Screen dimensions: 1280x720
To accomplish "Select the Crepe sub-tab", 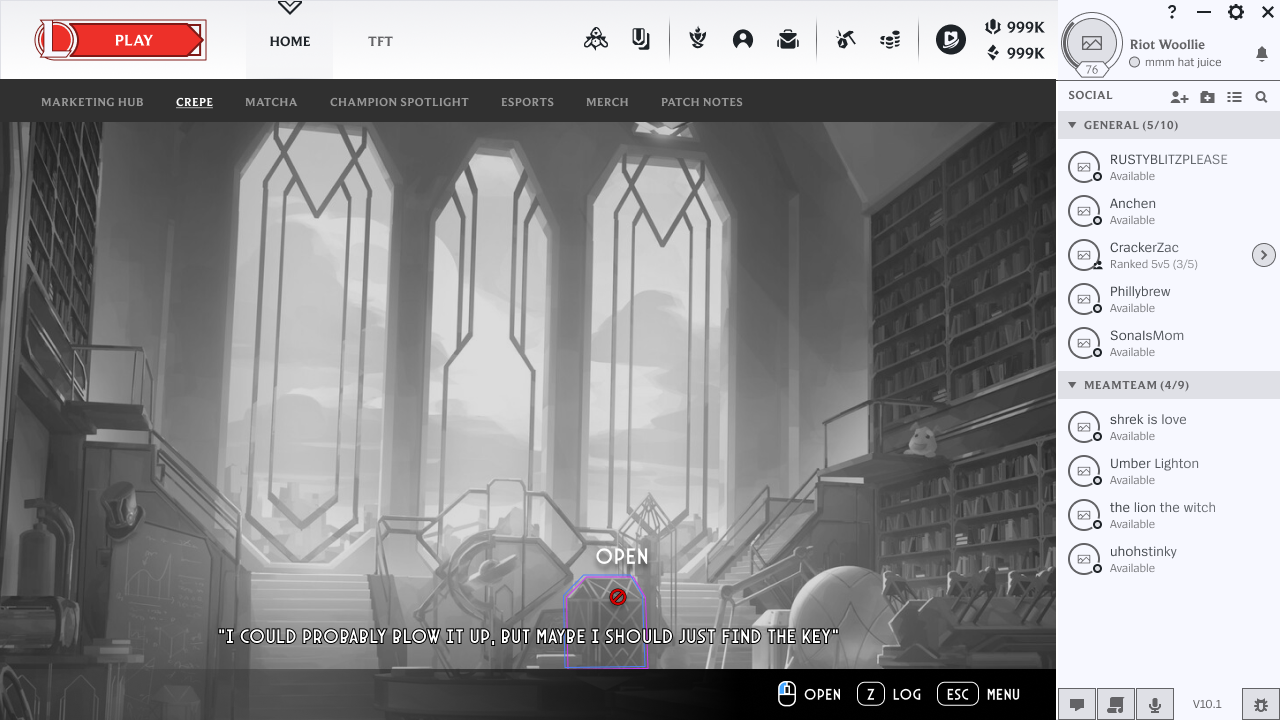I will (x=194, y=102).
